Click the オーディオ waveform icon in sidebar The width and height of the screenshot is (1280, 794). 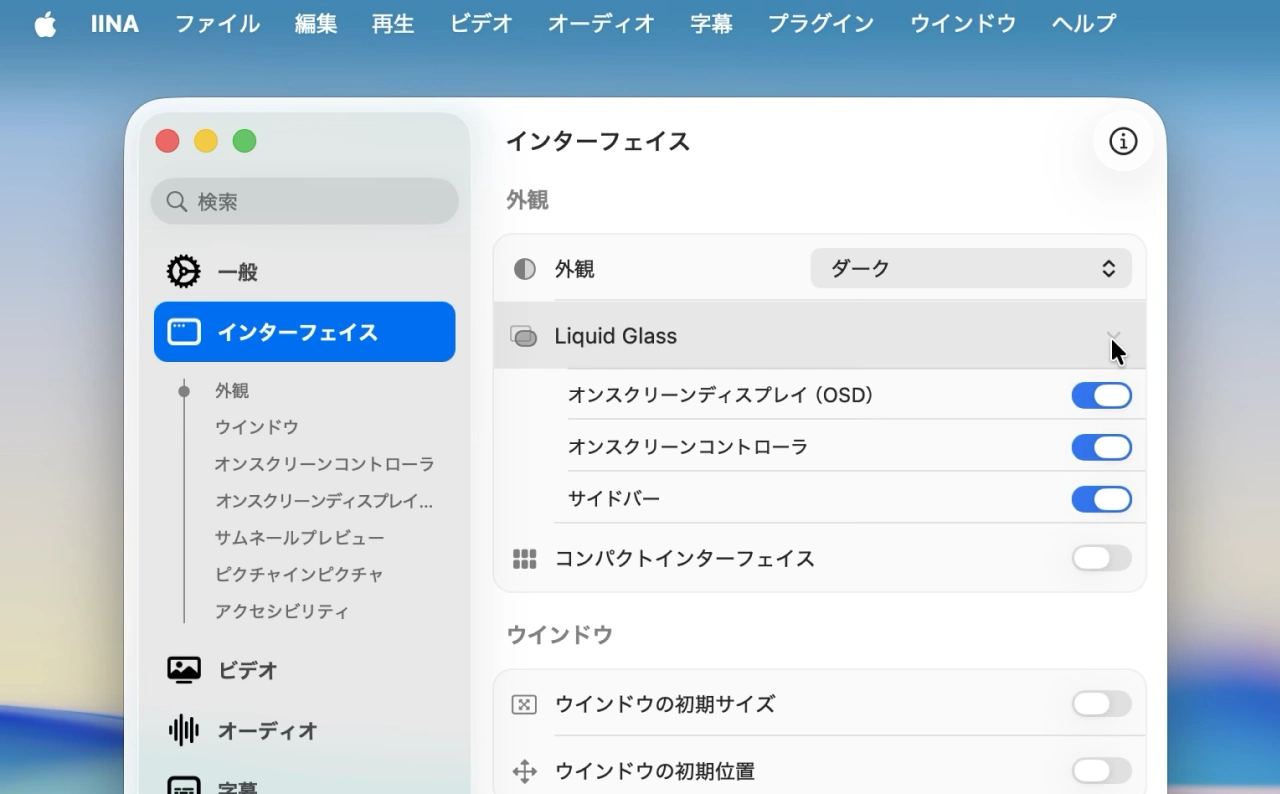click(184, 731)
